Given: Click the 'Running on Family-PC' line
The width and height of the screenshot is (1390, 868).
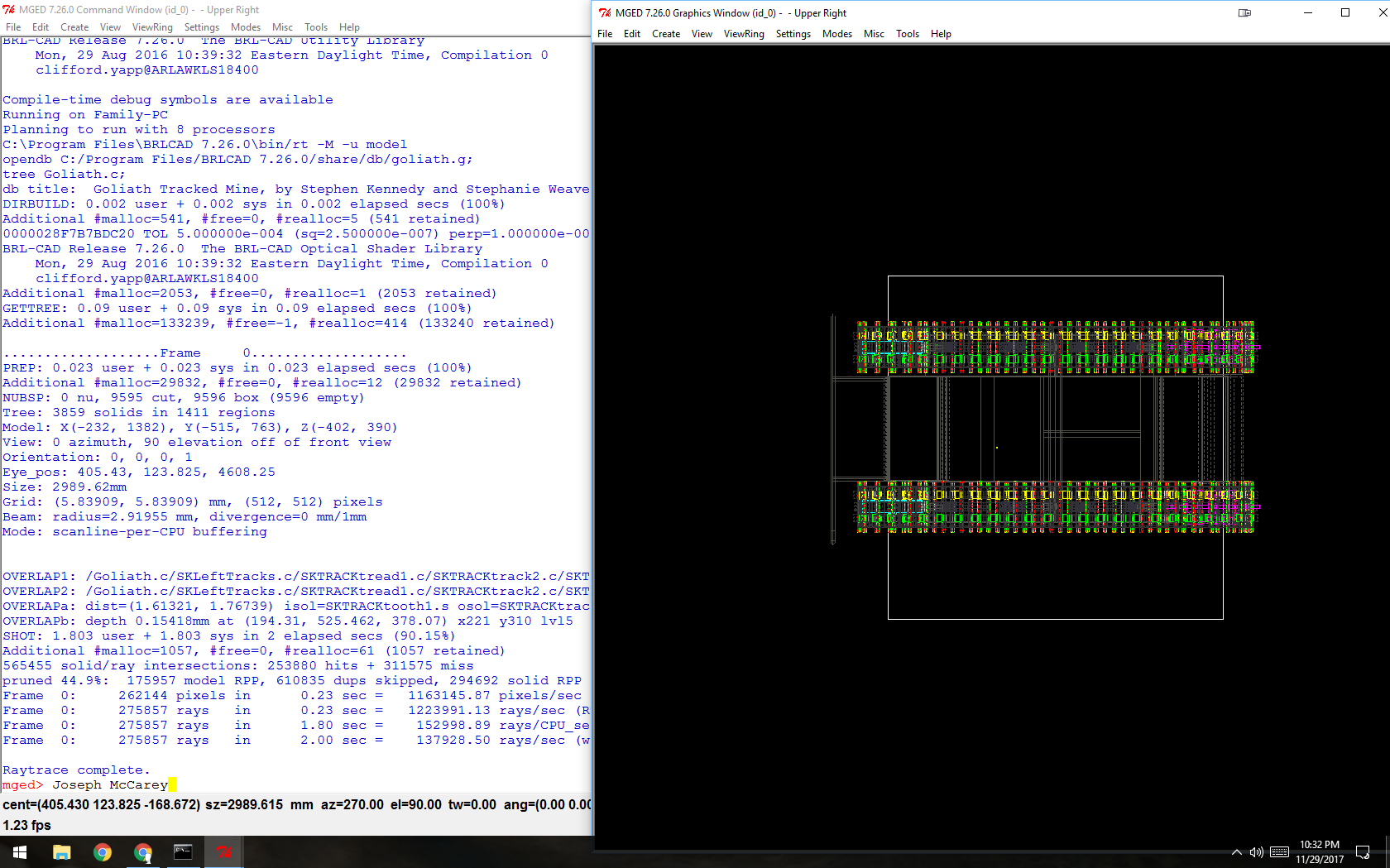Looking at the screenshot, I should pos(85,114).
